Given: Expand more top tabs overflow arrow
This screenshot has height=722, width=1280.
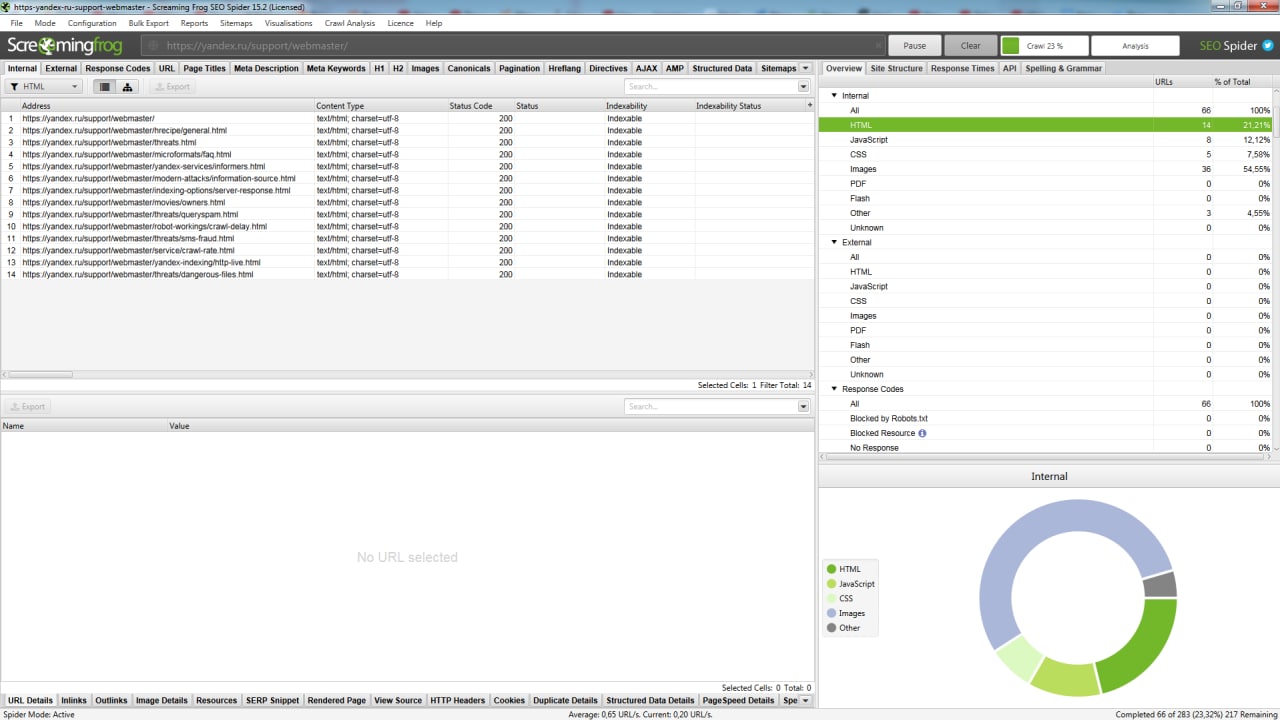Looking at the screenshot, I should (x=806, y=68).
